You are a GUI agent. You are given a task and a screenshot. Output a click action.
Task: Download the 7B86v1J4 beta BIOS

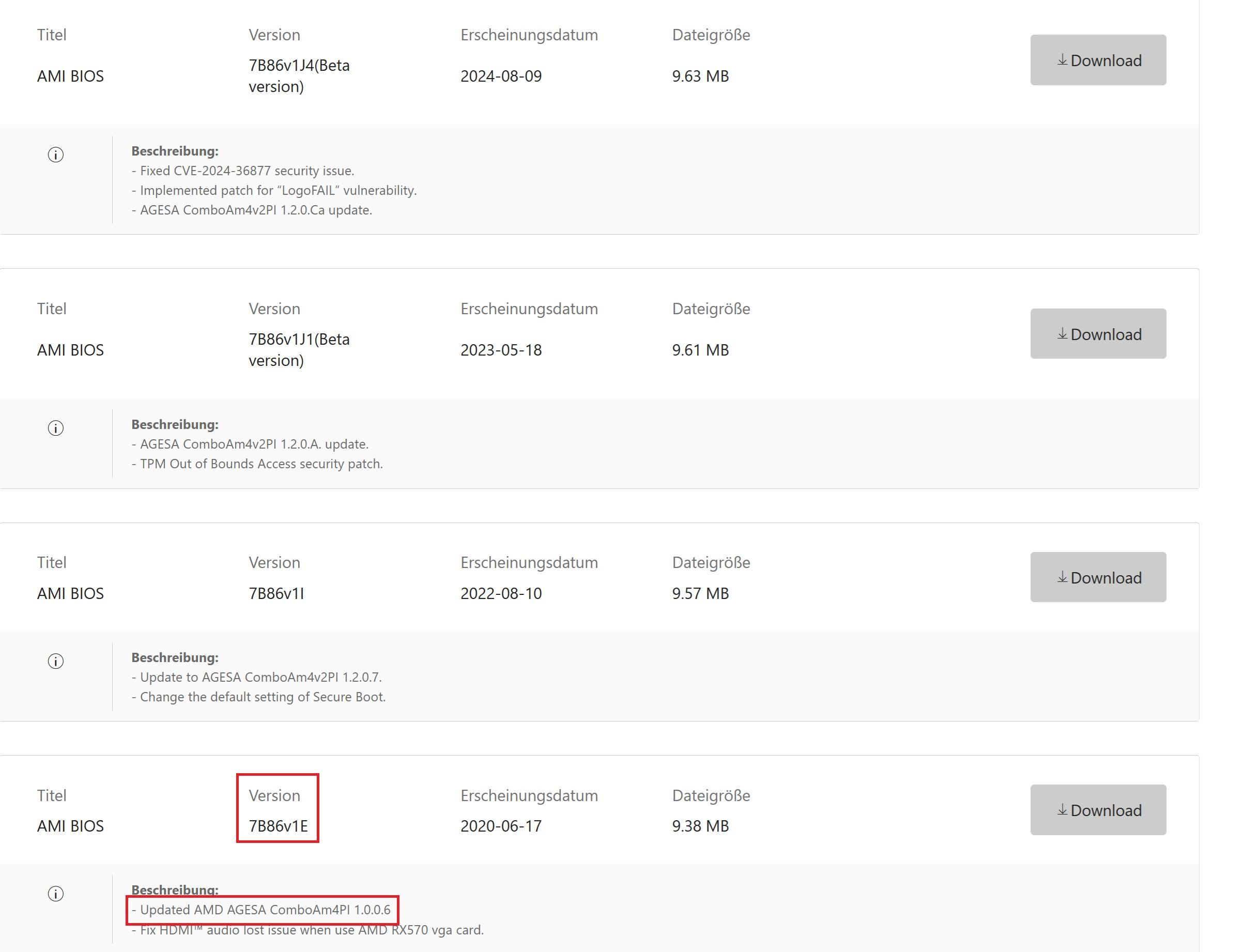pyautogui.click(x=1097, y=60)
